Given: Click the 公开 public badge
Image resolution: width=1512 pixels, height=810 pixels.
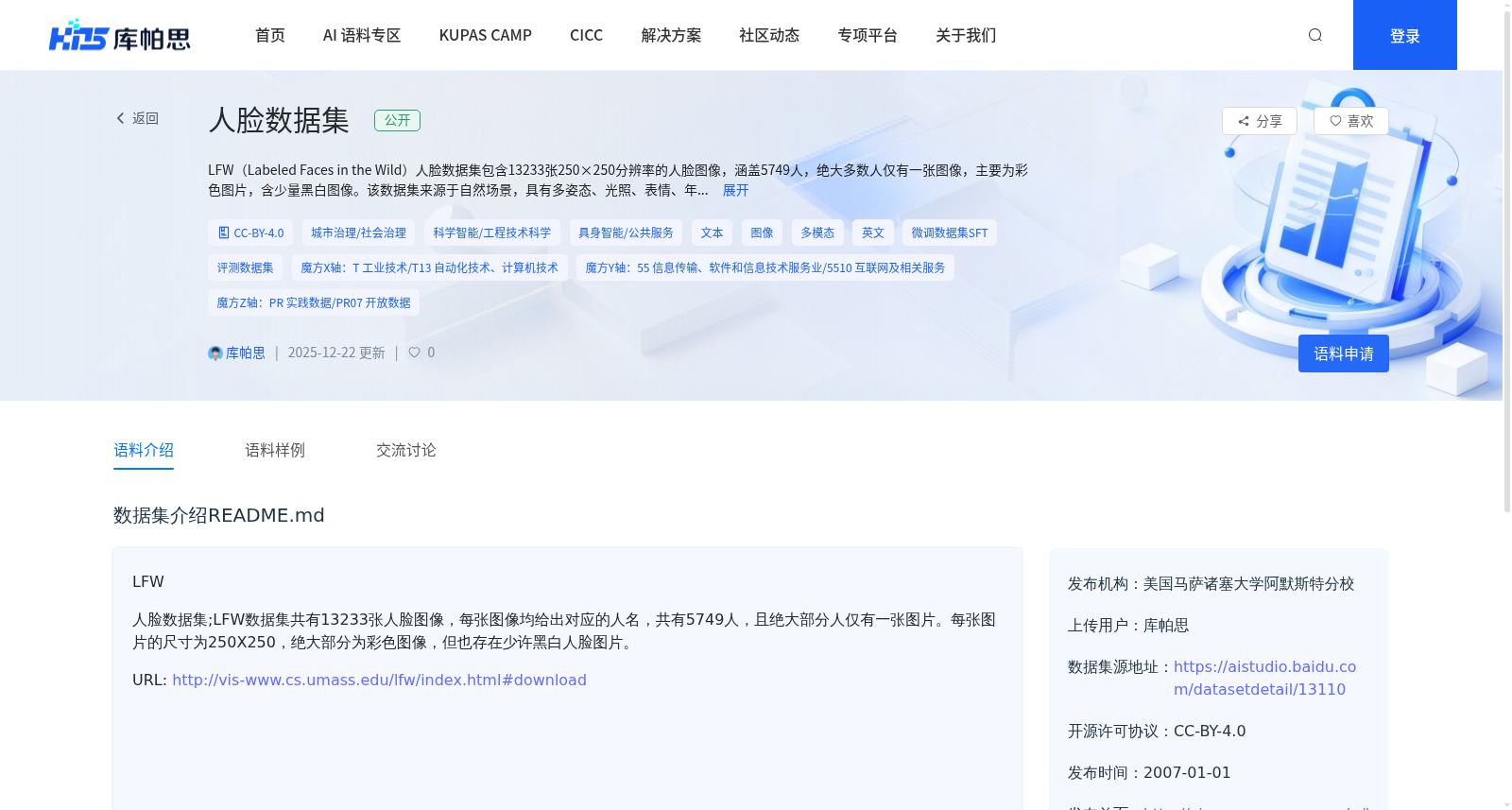Looking at the screenshot, I should [x=397, y=120].
